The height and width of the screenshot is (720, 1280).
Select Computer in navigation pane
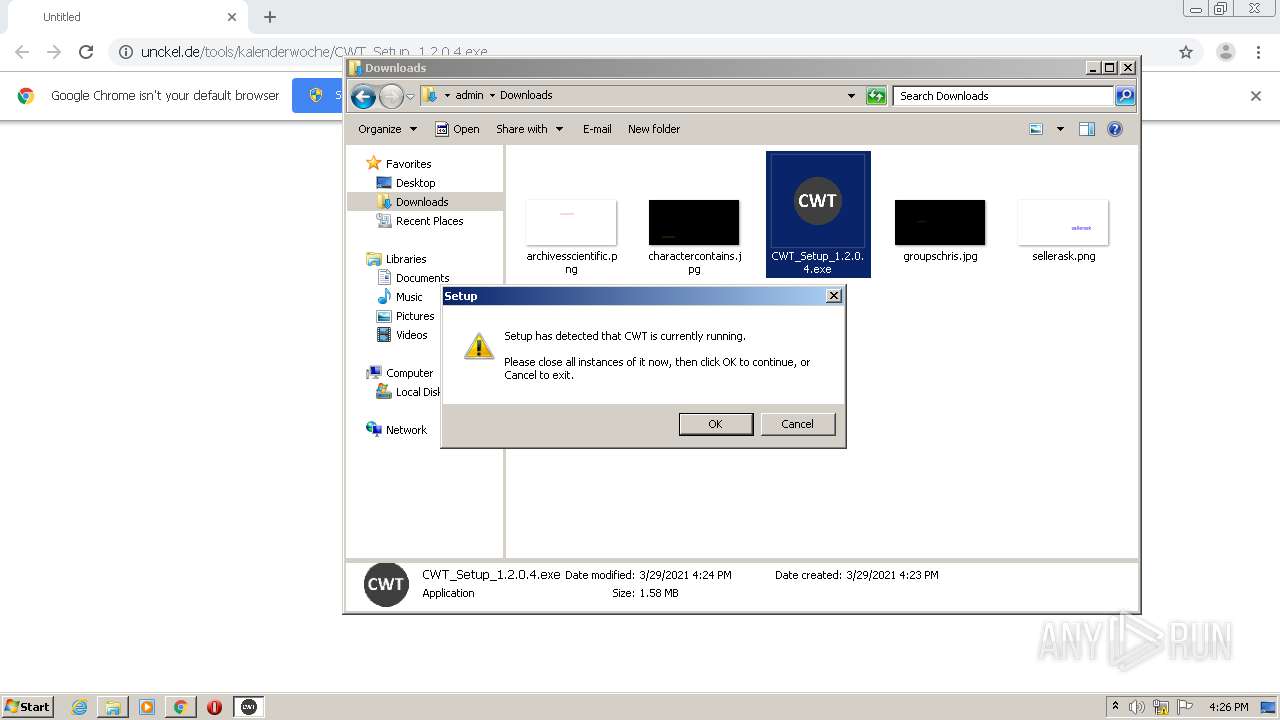(409, 373)
